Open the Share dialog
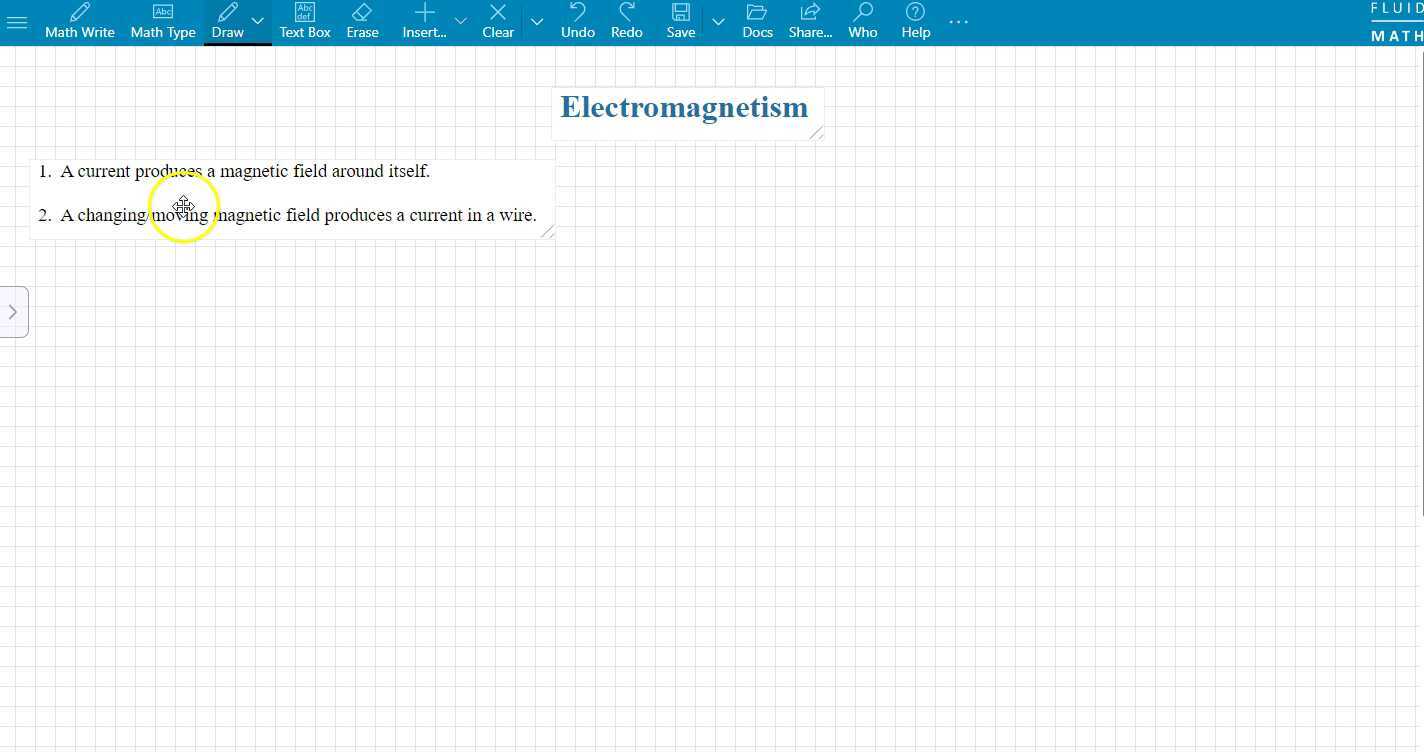The width and height of the screenshot is (1424, 752). click(x=810, y=21)
